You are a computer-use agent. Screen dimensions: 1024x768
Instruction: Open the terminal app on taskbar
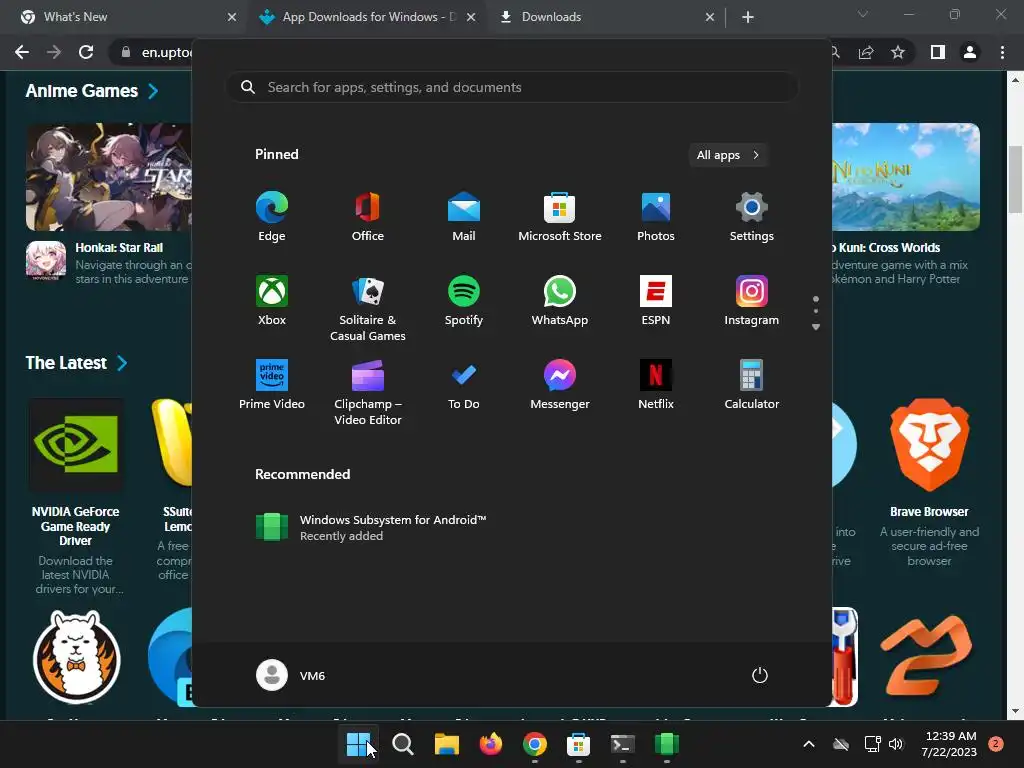point(622,744)
